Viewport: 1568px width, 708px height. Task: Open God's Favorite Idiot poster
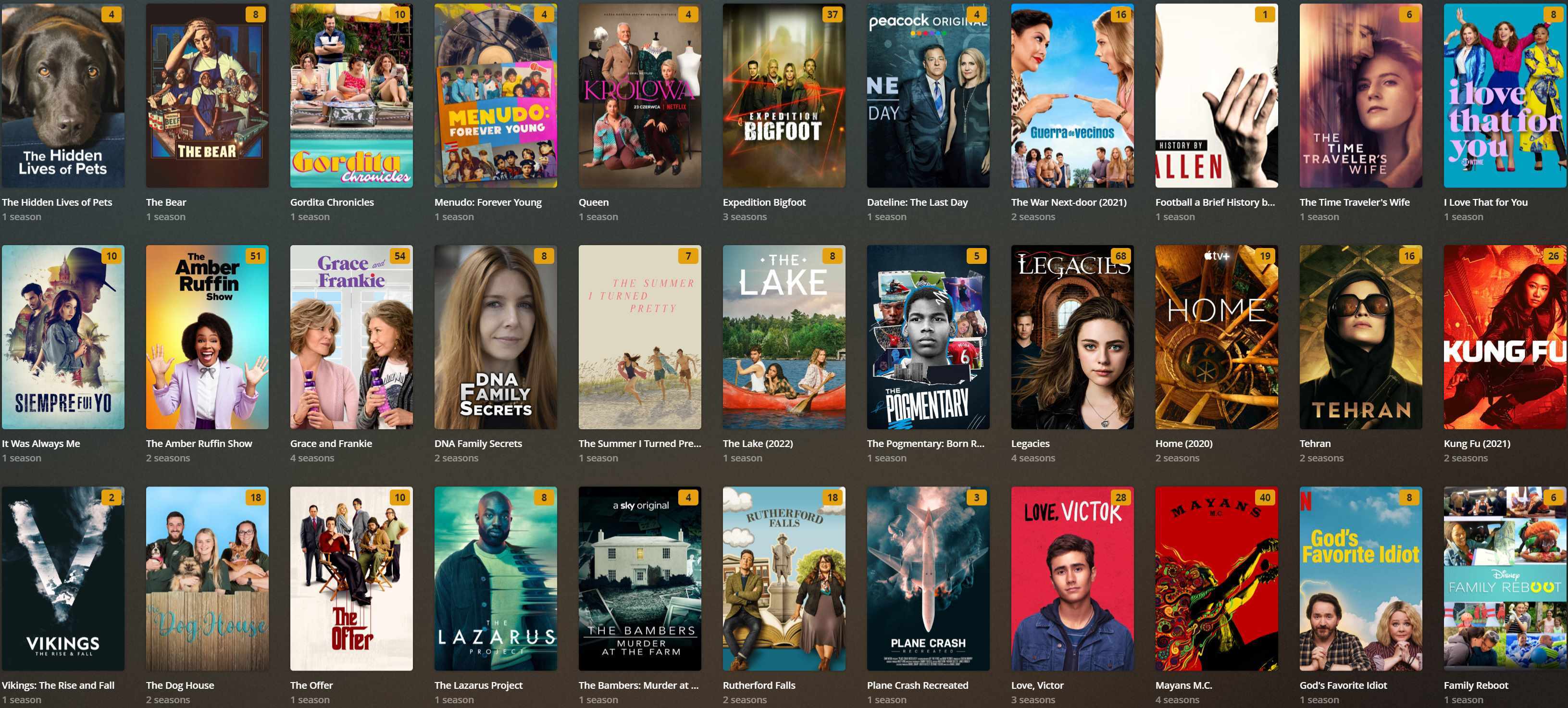pos(1360,578)
